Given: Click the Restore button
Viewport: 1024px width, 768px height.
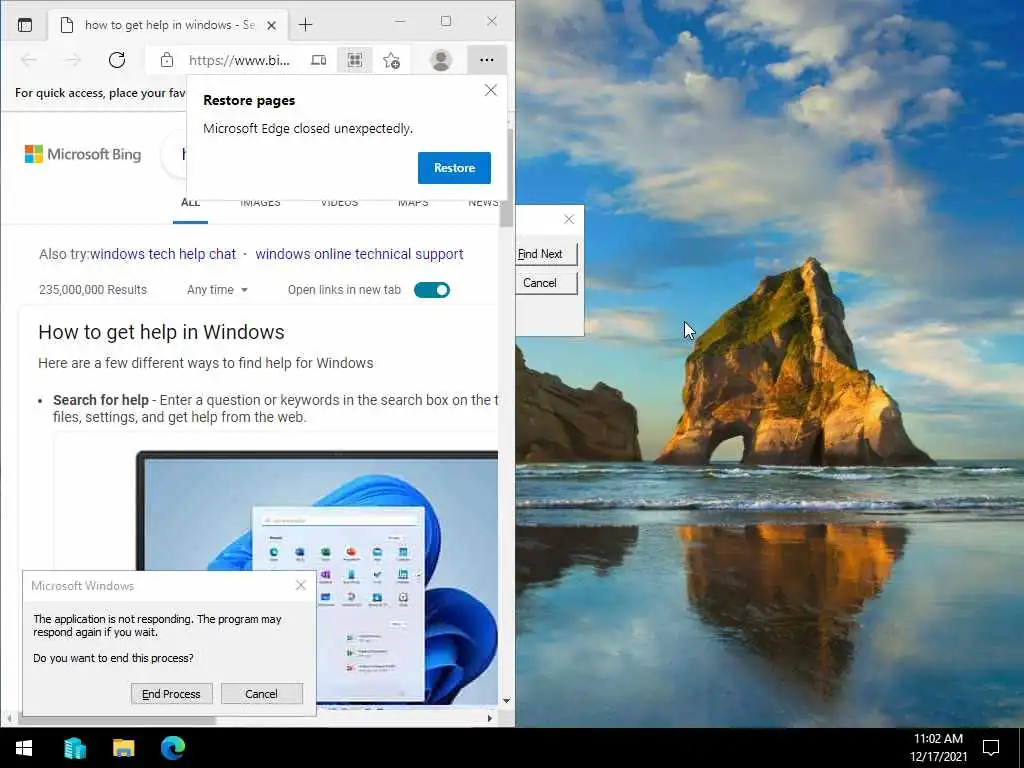Looking at the screenshot, I should (455, 168).
